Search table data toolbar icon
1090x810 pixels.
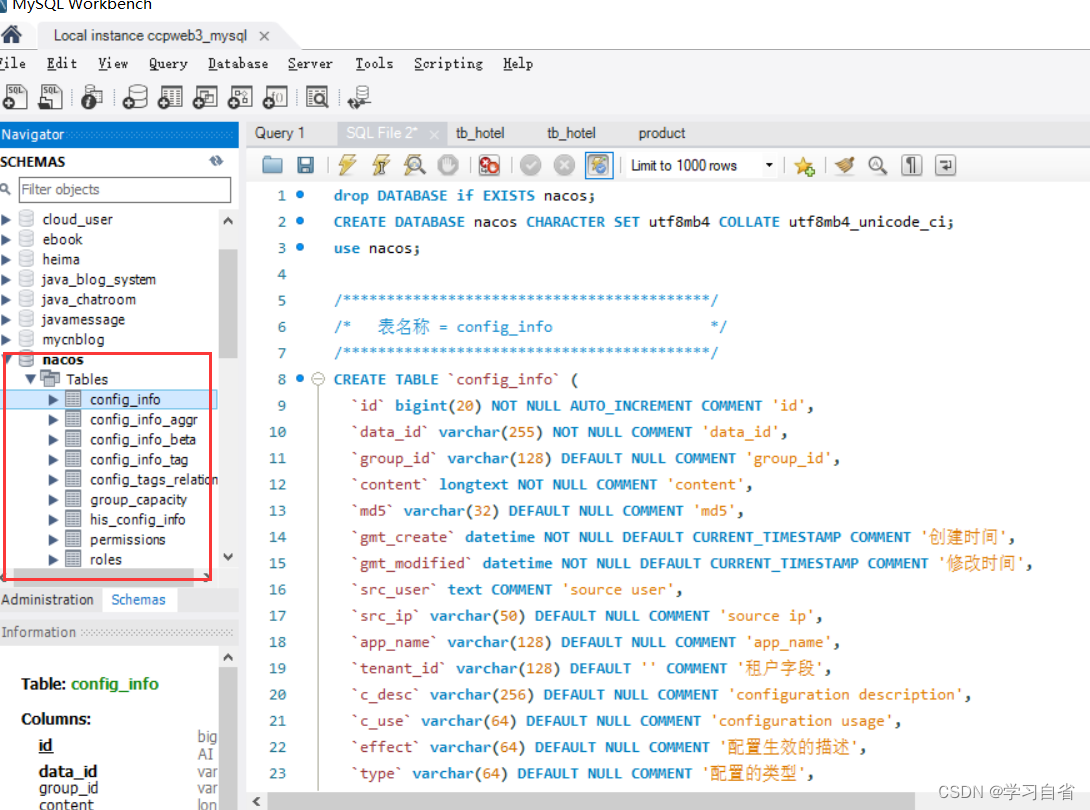tap(317, 97)
